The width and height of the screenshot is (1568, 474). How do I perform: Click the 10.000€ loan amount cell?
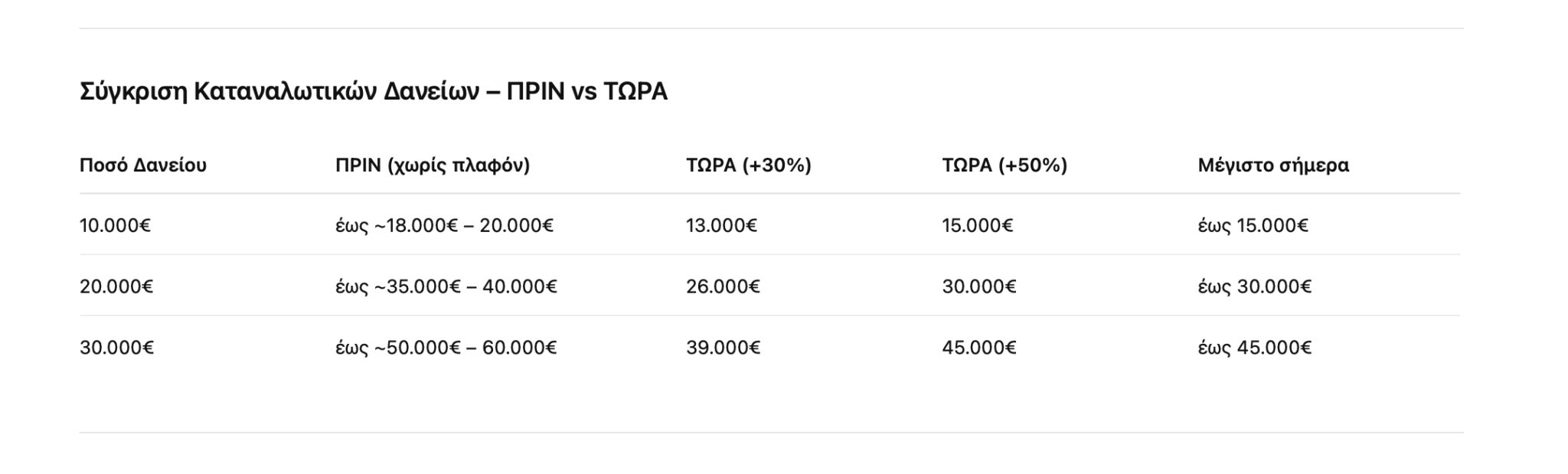[x=115, y=226]
